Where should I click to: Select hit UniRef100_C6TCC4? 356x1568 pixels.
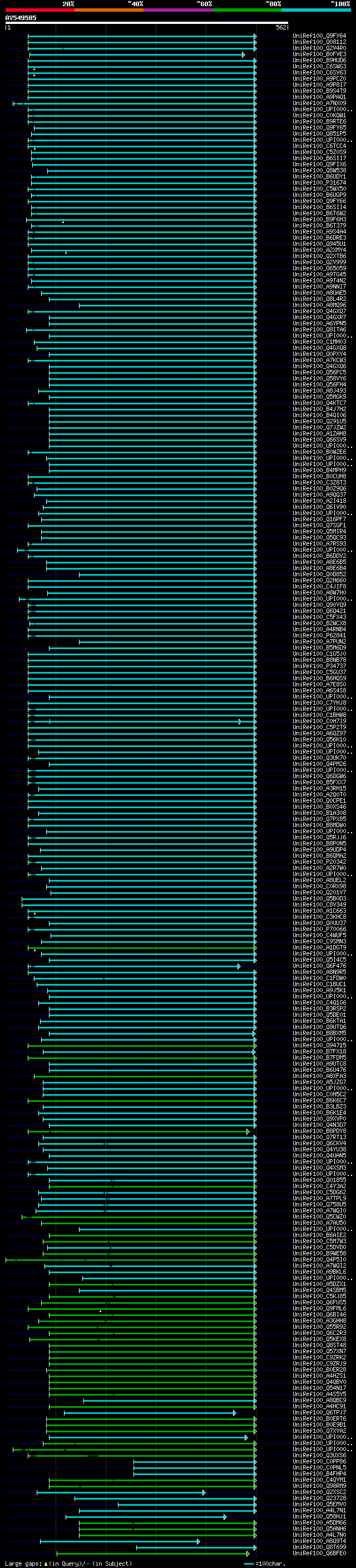(x=319, y=146)
